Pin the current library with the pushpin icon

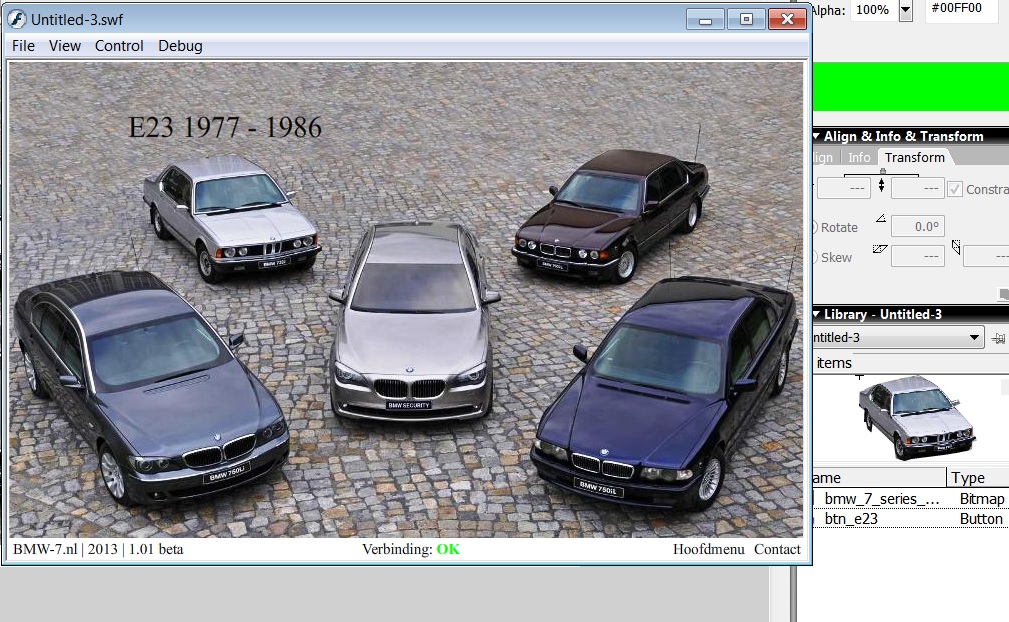tap(998, 338)
